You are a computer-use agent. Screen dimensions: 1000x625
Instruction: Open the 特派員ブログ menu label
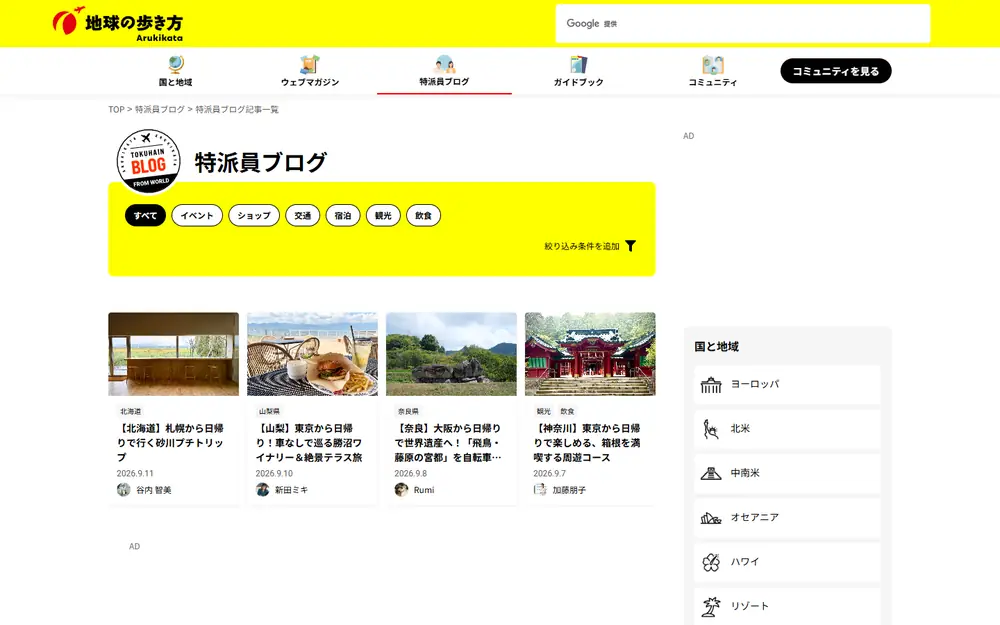click(445, 82)
